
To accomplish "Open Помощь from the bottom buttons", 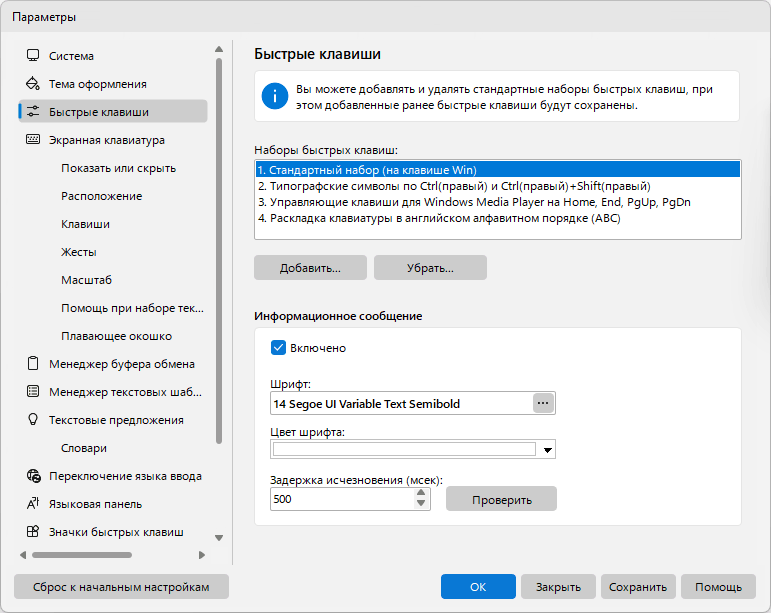I will pos(718,586).
